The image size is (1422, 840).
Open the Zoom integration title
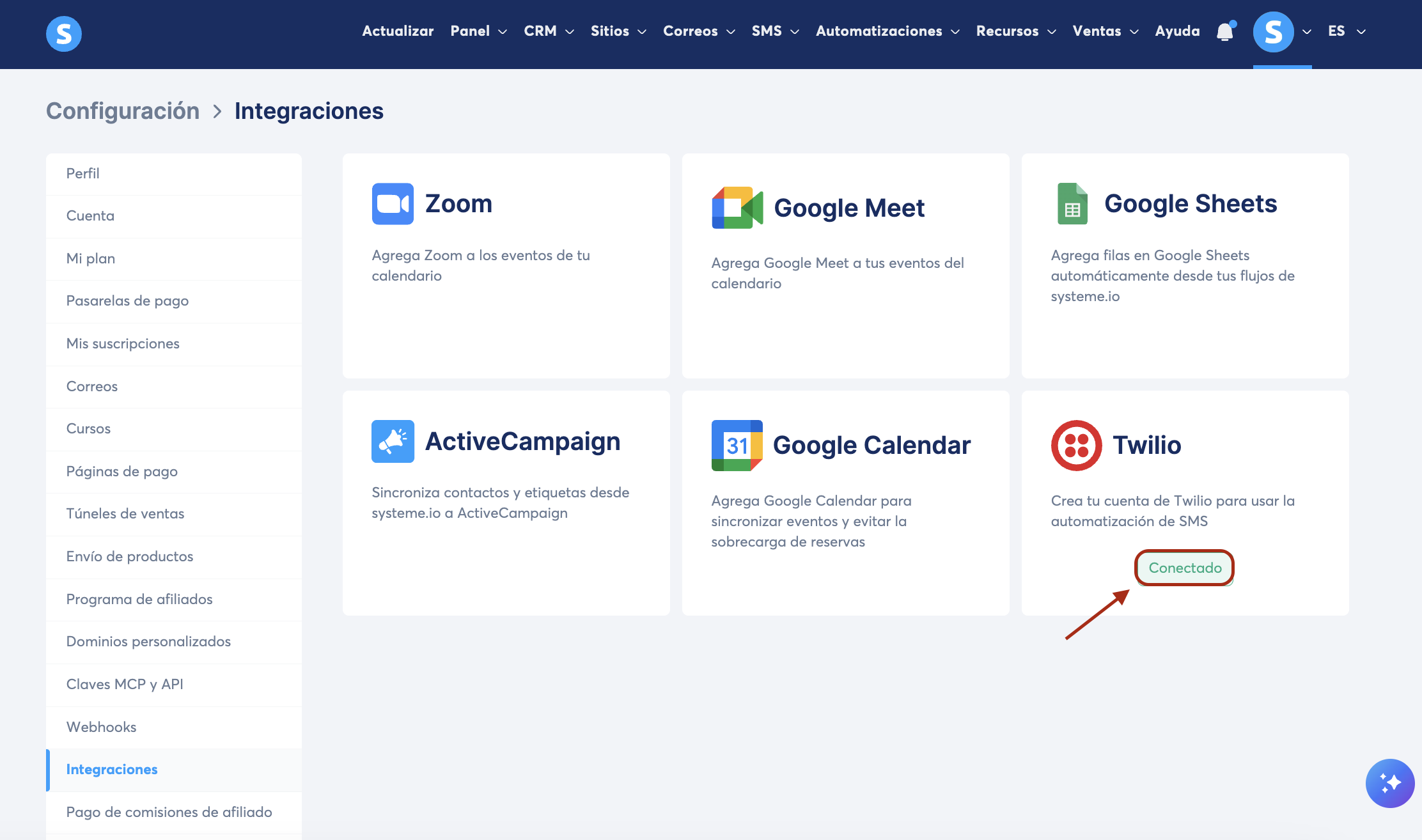[x=458, y=204]
